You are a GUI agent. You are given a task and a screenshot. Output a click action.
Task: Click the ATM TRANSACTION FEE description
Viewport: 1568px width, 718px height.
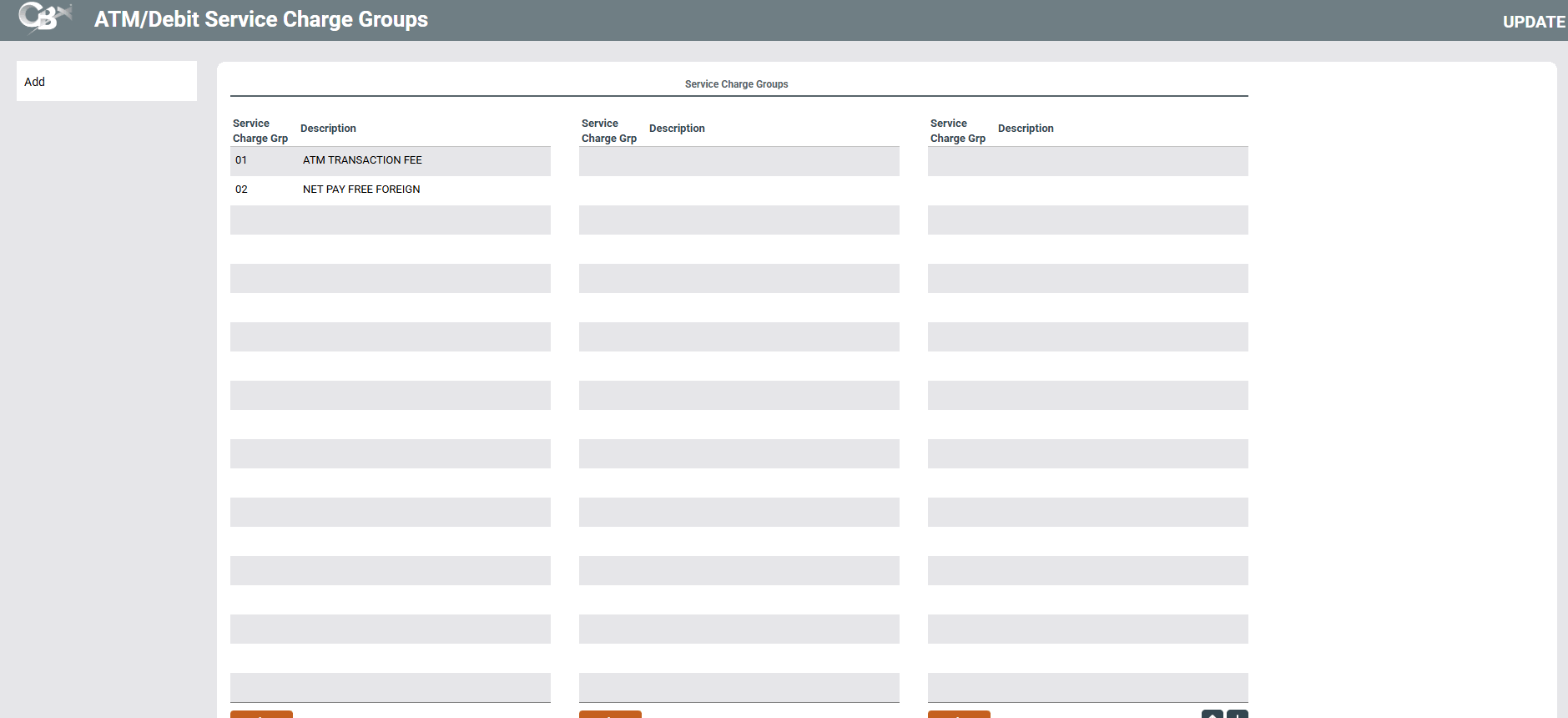pyautogui.click(x=362, y=160)
